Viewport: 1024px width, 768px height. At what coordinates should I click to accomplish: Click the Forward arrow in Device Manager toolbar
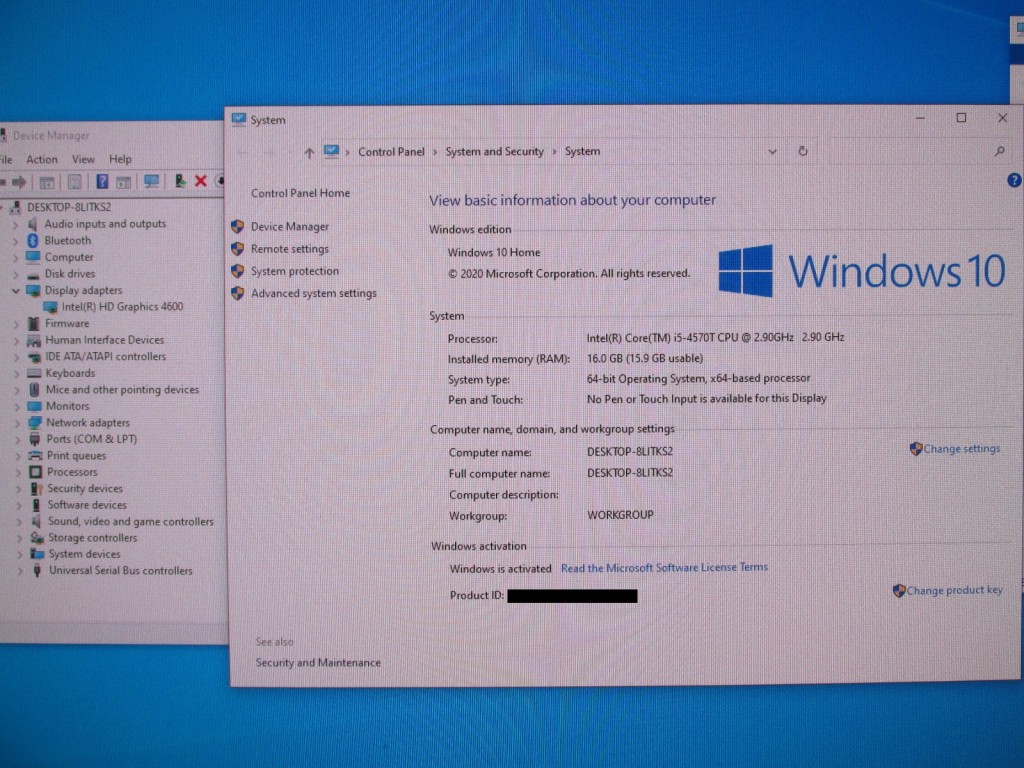click(x=19, y=182)
